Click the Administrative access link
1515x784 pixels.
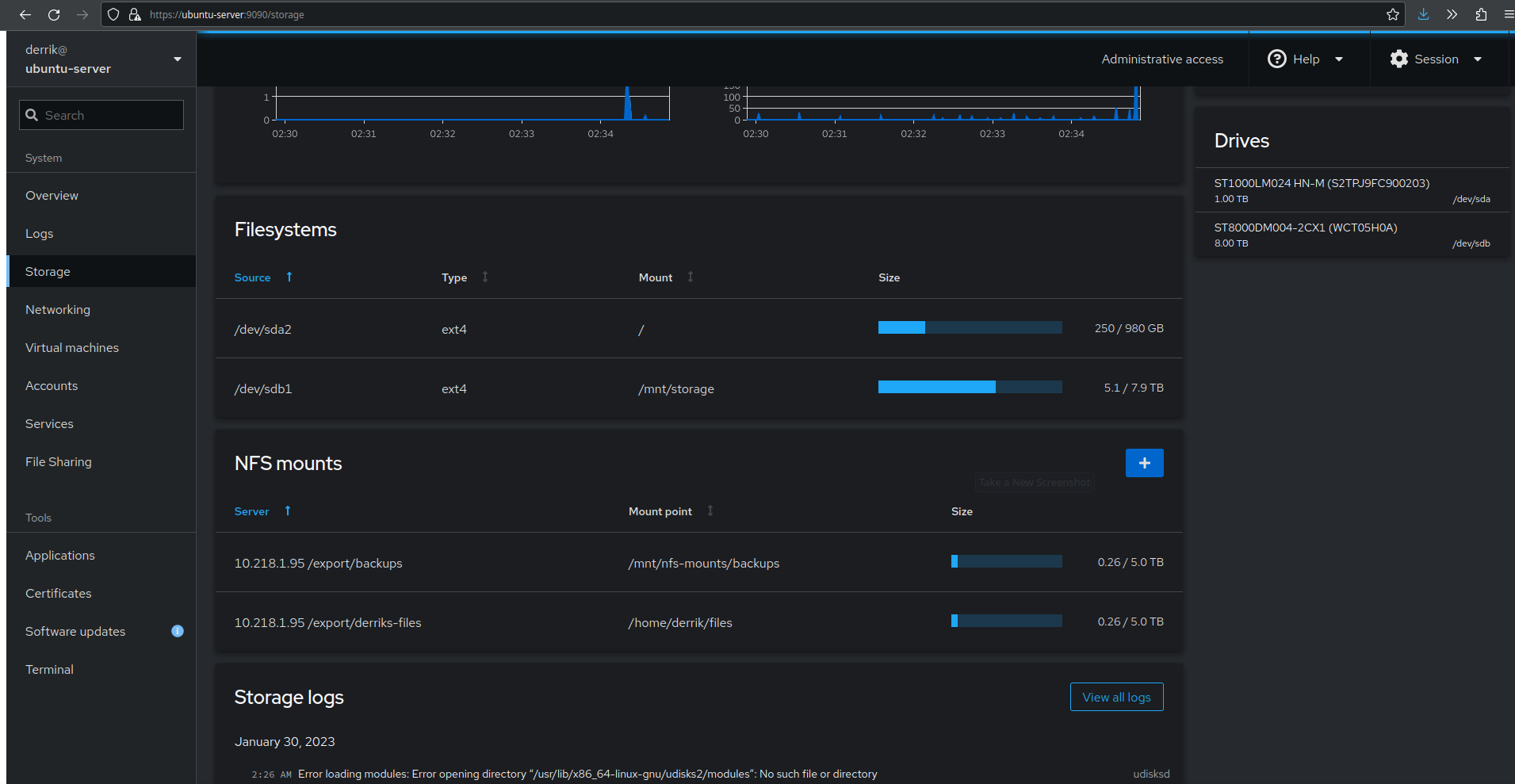click(x=1161, y=59)
